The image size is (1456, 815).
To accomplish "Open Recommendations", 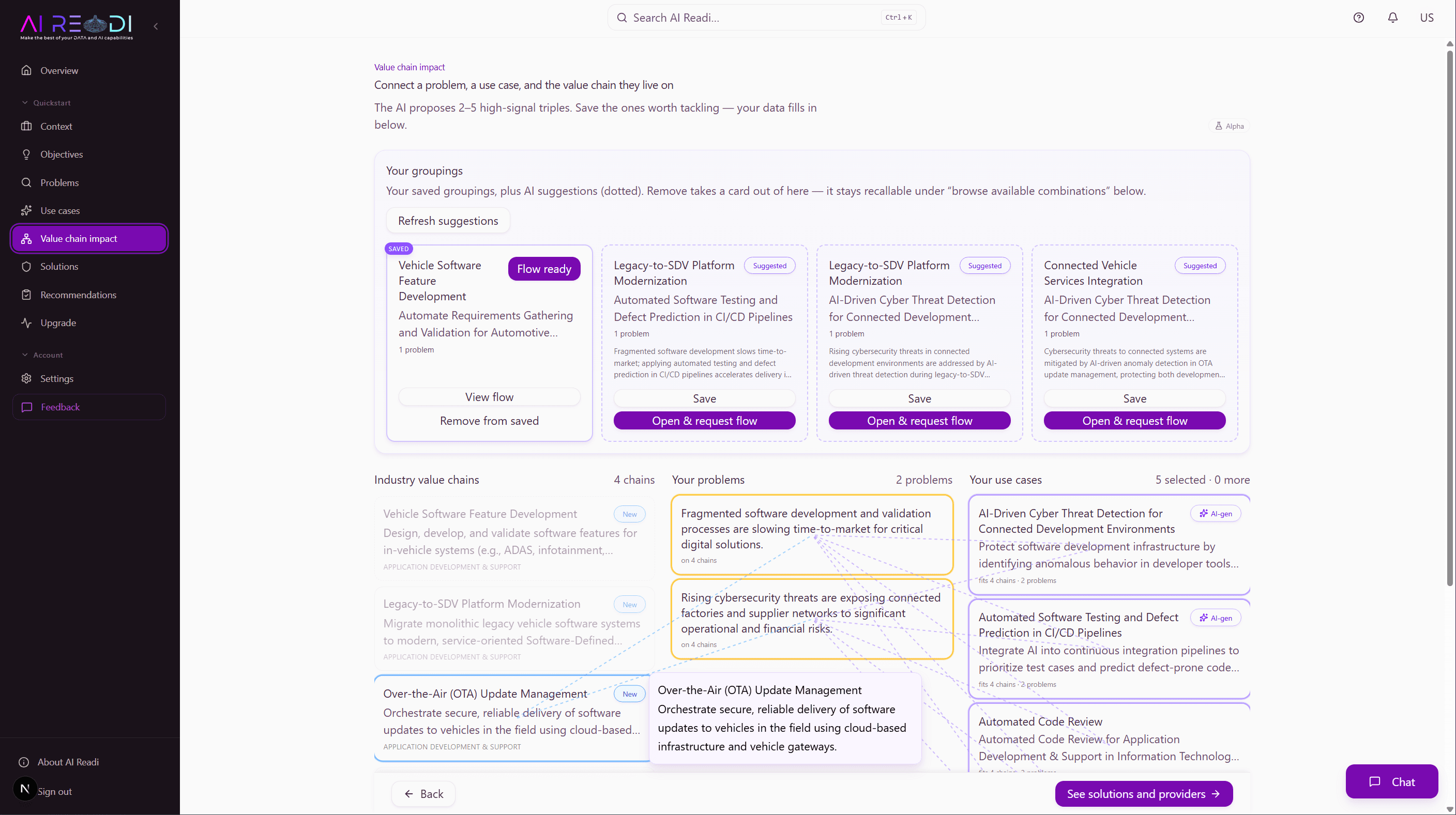I will click(89, 295).
